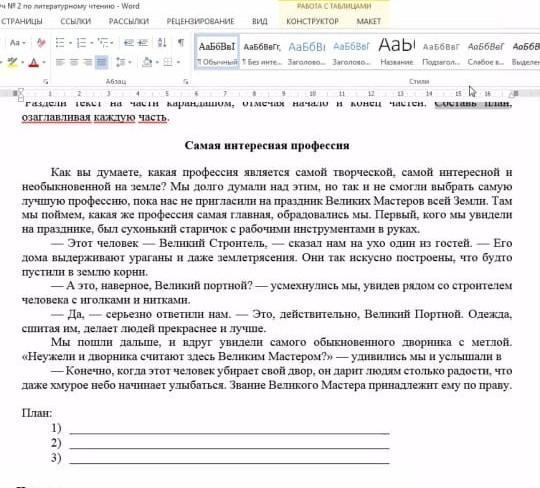Open line spacing dropdown arrow
540x488 pixels.
point(130,63)
